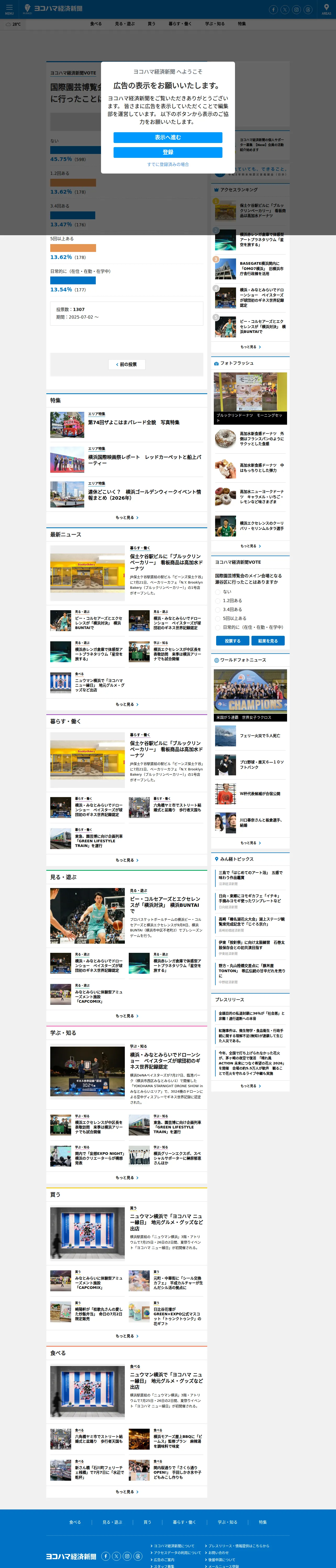Open the AREAS map pin icon

pos(326,9)
